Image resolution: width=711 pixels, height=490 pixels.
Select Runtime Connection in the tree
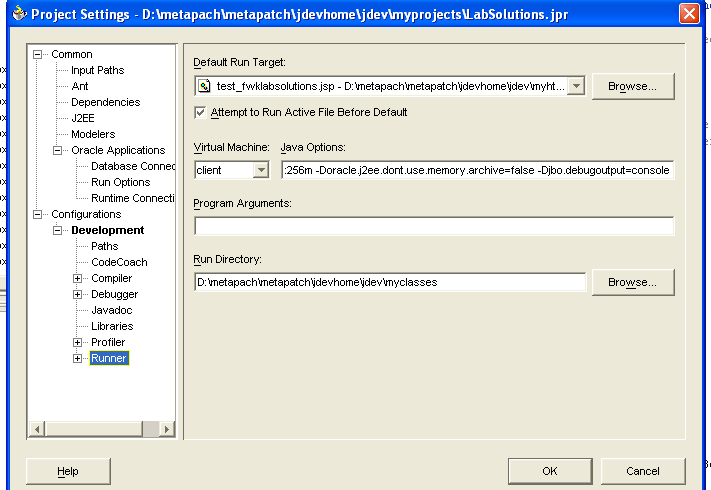(x=132, y=198)
